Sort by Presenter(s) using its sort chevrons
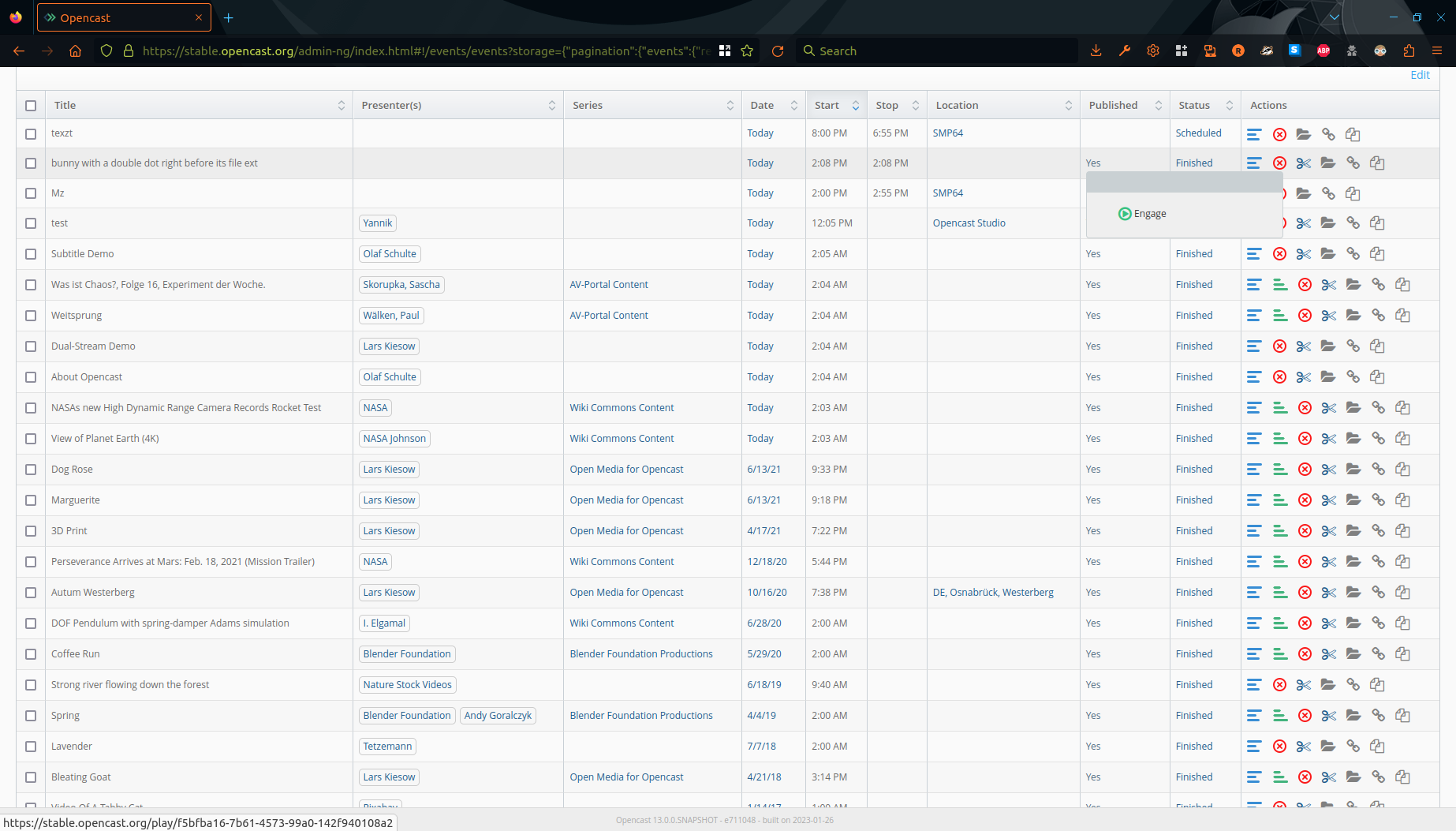 [552, 104]
